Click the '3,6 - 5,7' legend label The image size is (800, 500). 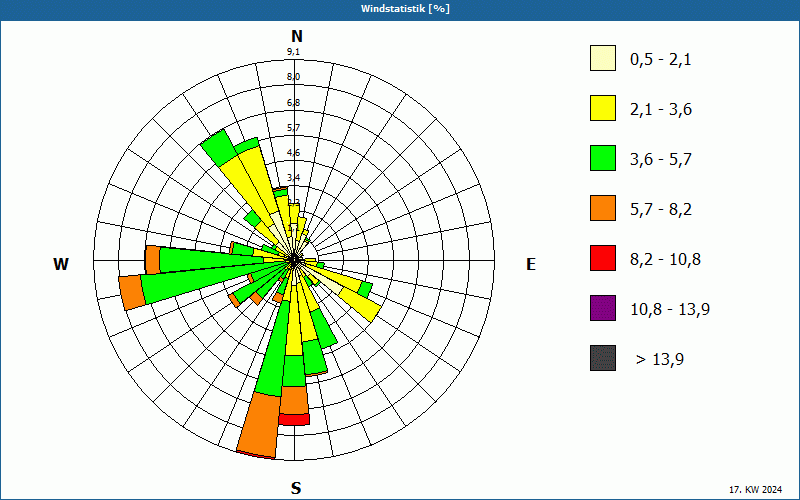(661, 160)
